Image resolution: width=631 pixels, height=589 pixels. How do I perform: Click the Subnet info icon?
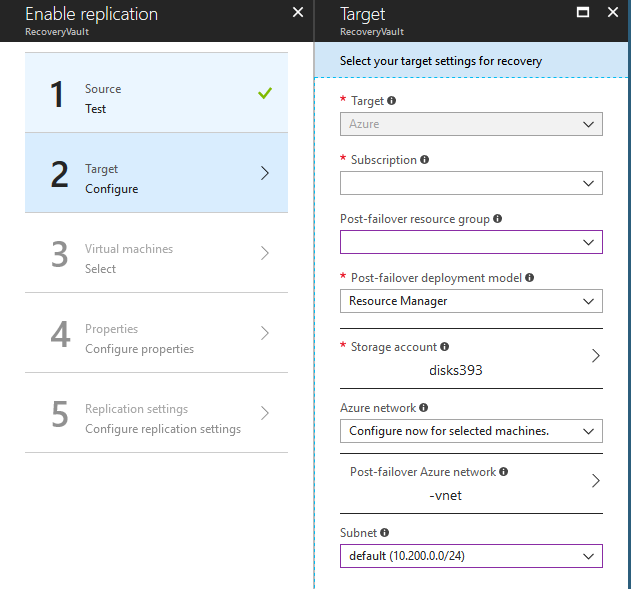tap(384, 533)
